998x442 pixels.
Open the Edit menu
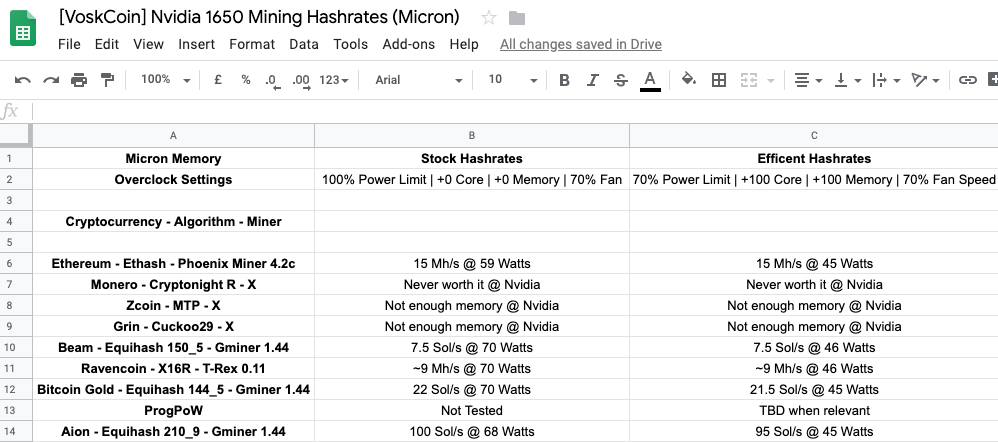click(107, 45)
